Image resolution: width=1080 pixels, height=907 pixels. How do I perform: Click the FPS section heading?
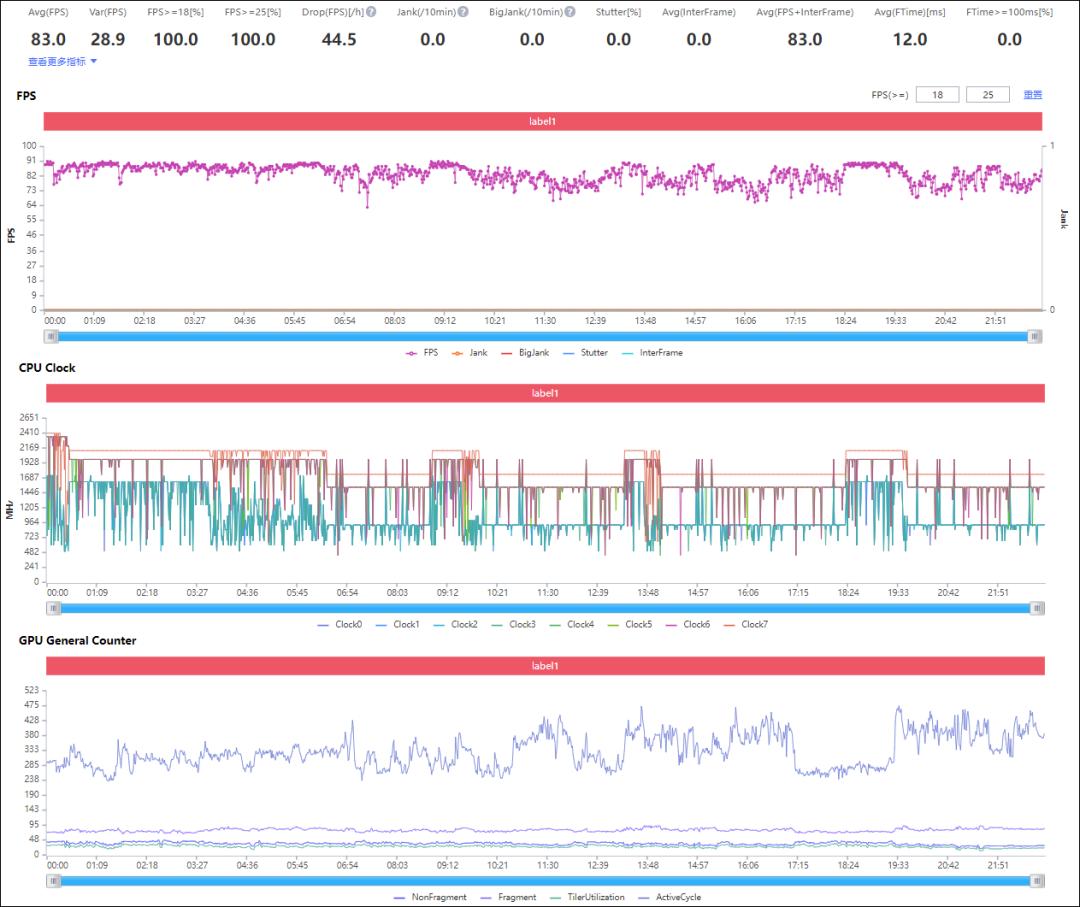[x=26, y=96]
